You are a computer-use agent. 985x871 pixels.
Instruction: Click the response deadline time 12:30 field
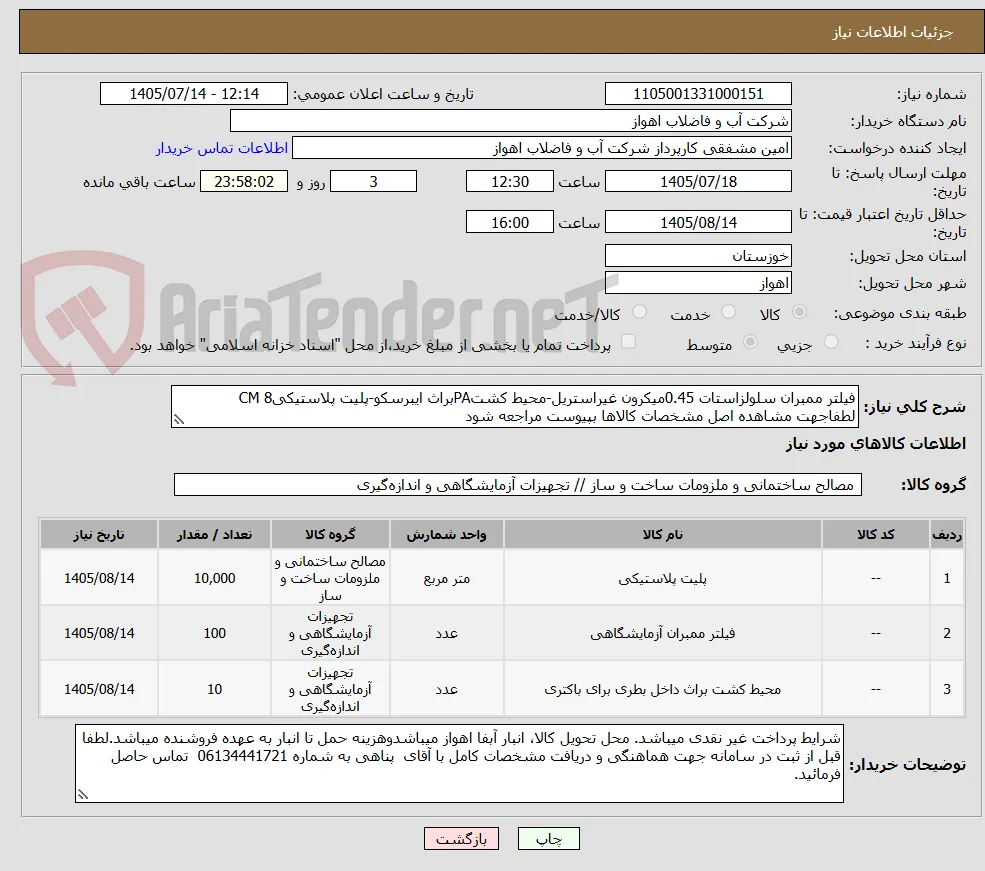click(x=509, y=182)
